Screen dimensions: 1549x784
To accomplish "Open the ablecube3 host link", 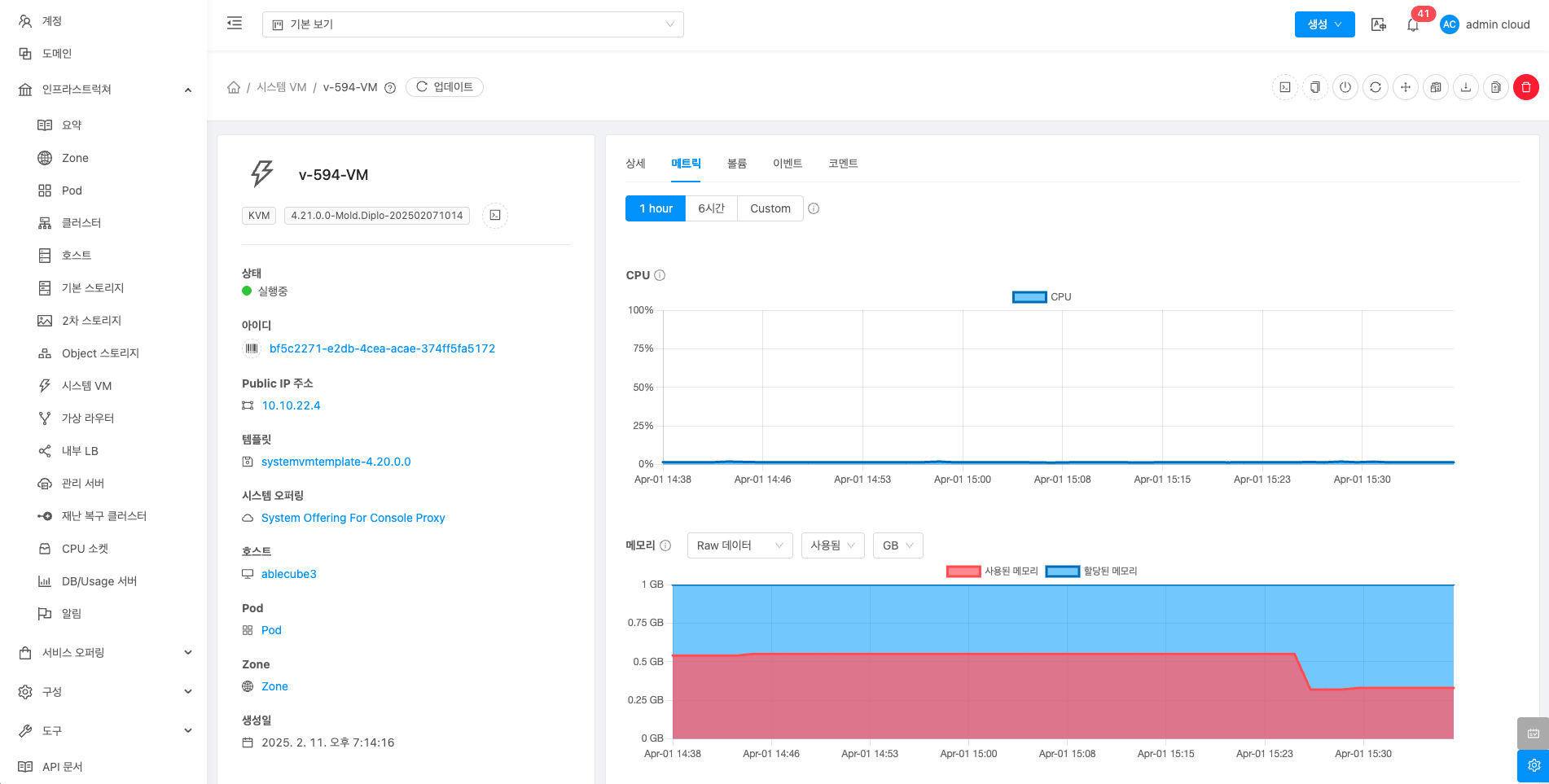I will coord(288,574).
